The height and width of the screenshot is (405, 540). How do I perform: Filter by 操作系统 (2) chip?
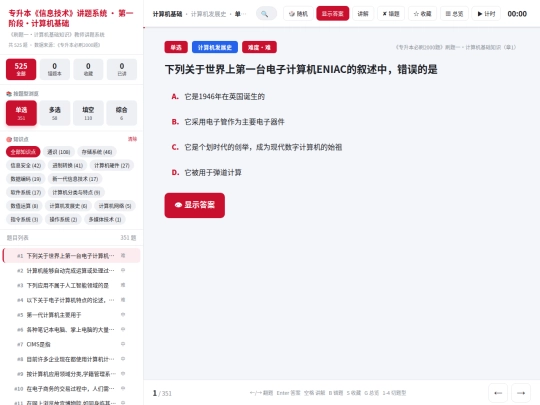[x=63, y=219]
